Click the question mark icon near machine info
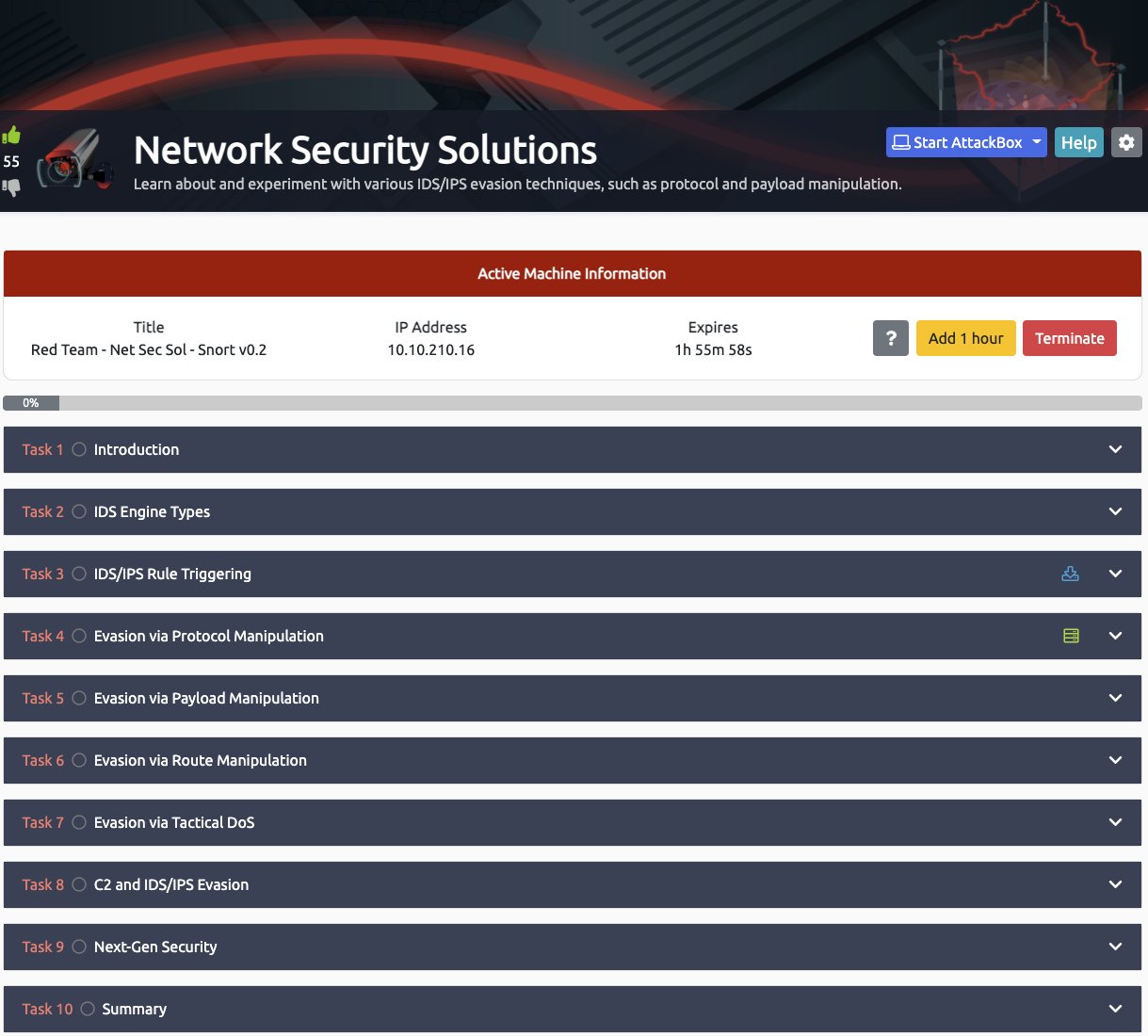Viewport: 1148px width, 1036px height. point(890,338)
